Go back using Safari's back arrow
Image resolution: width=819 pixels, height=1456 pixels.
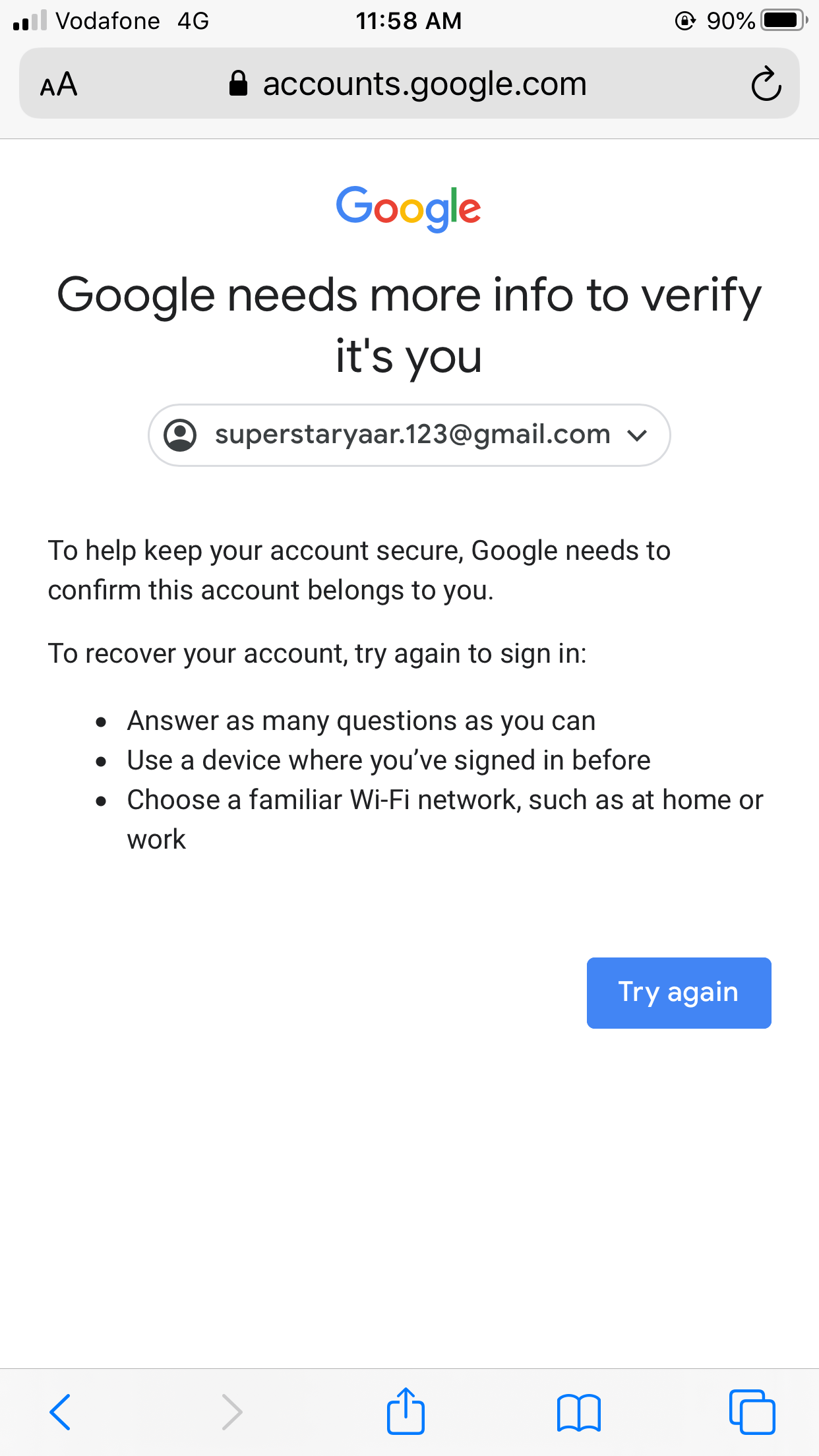click(x=60, y=1412)
